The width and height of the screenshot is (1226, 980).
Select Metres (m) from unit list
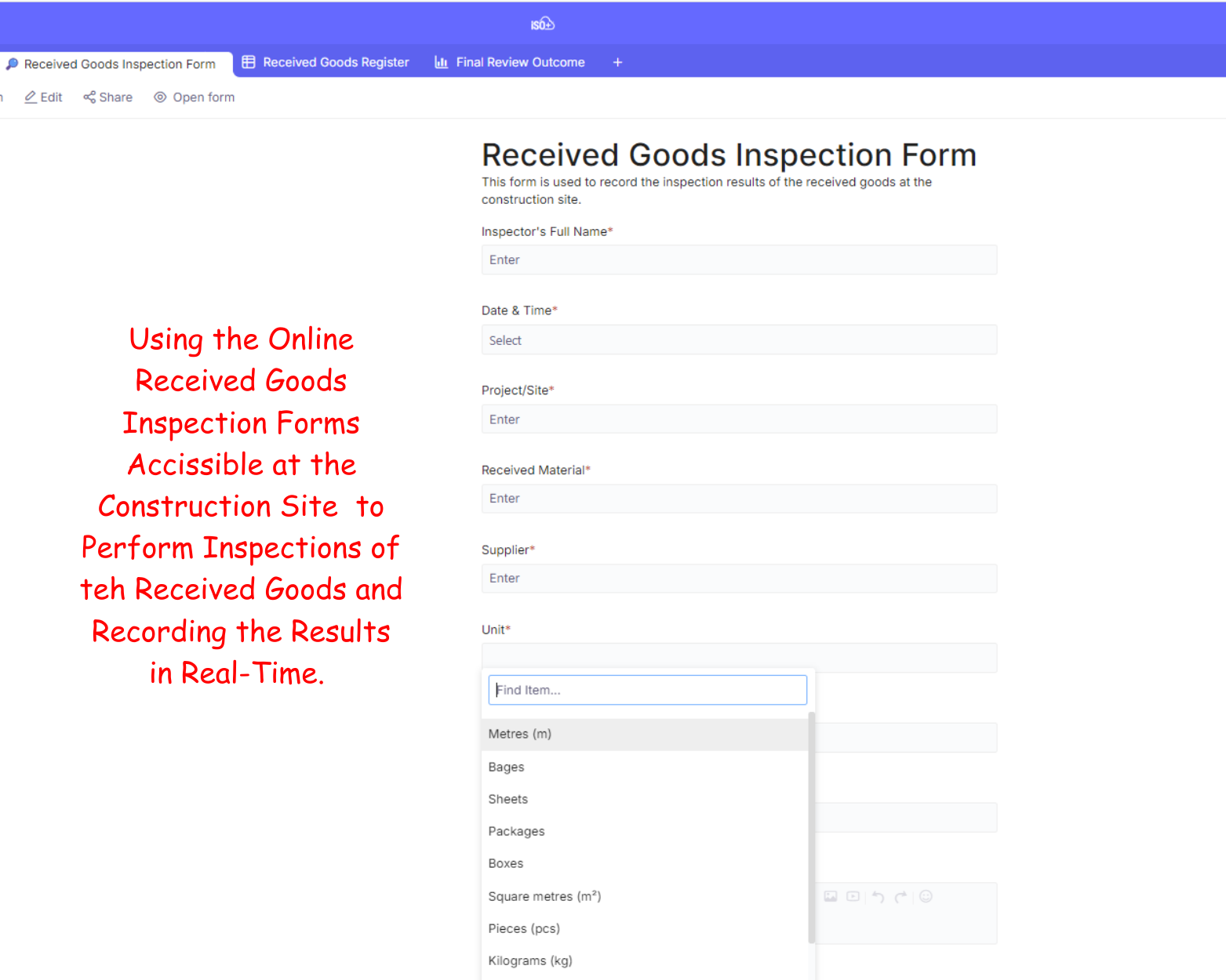(520, 735)
